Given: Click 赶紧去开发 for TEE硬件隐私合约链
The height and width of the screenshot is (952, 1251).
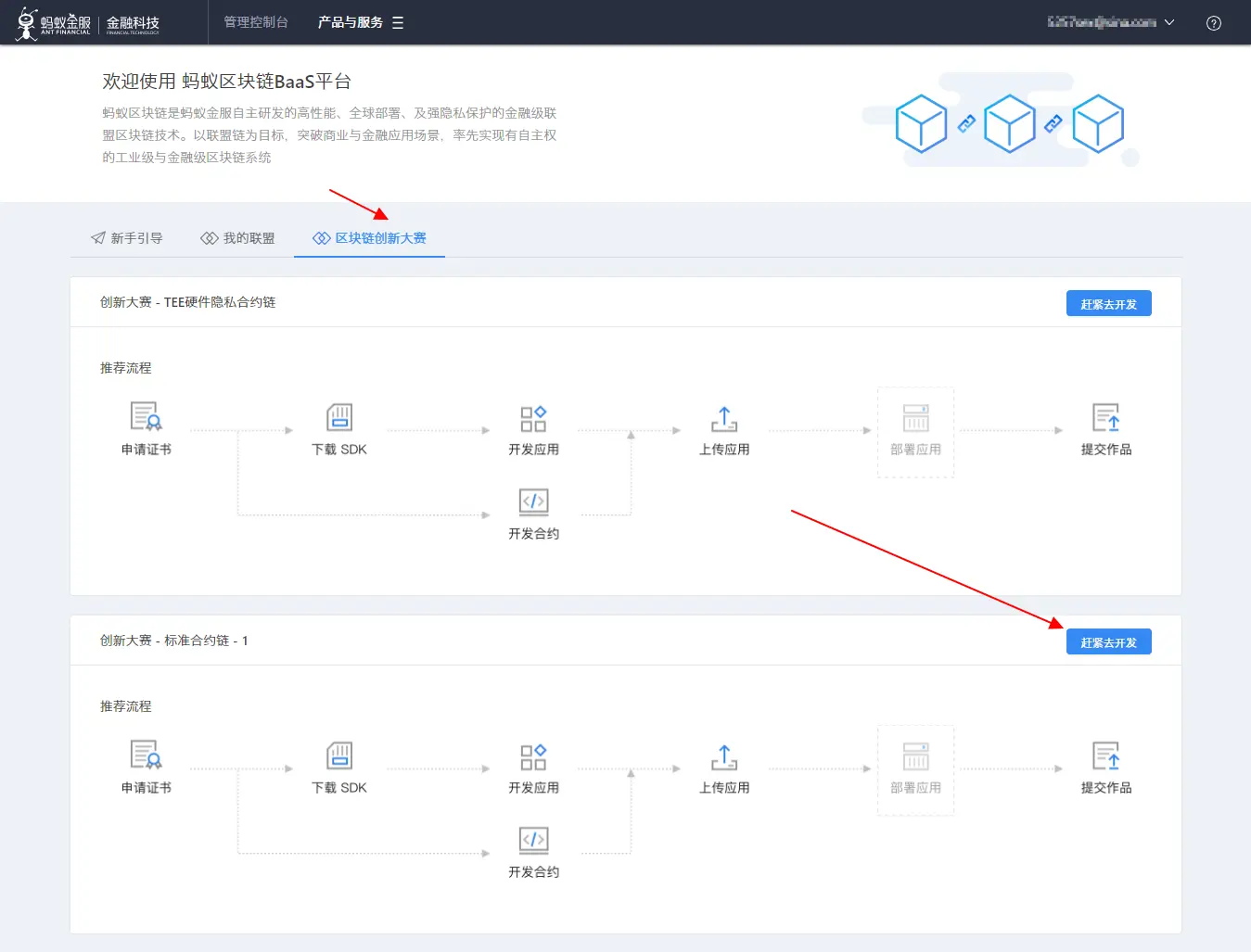Looking at the screenshot, I should click(x=1108, y=304).
